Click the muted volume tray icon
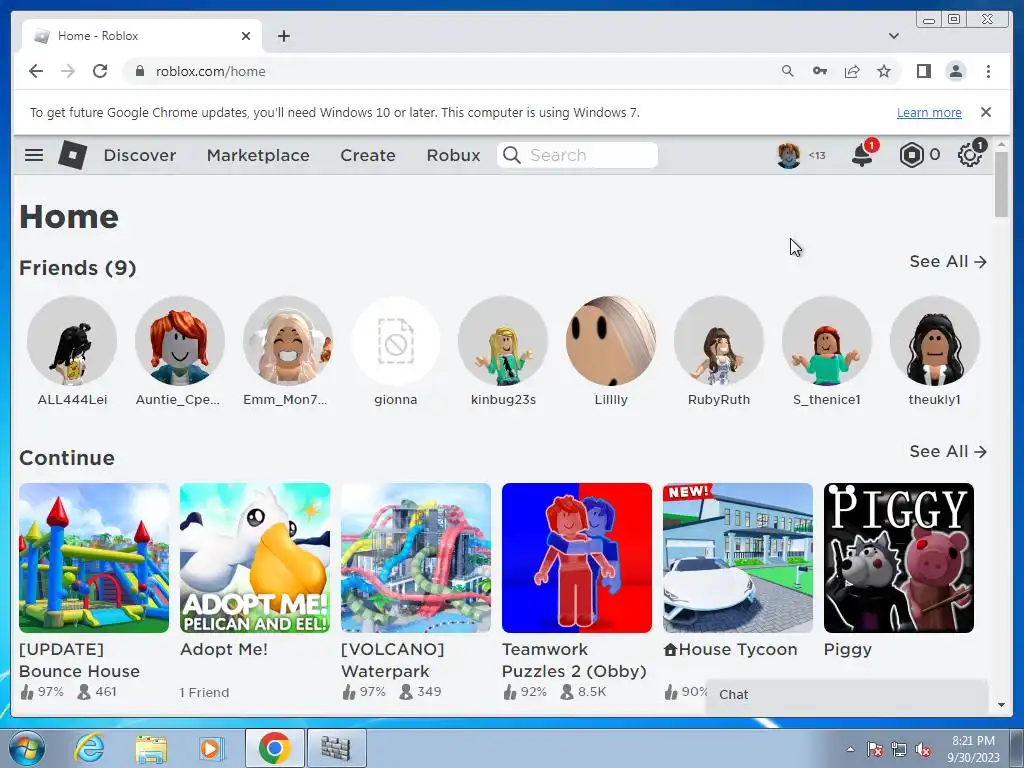The width and height of the screenshot is (1024, 768). tap(923, 750)
